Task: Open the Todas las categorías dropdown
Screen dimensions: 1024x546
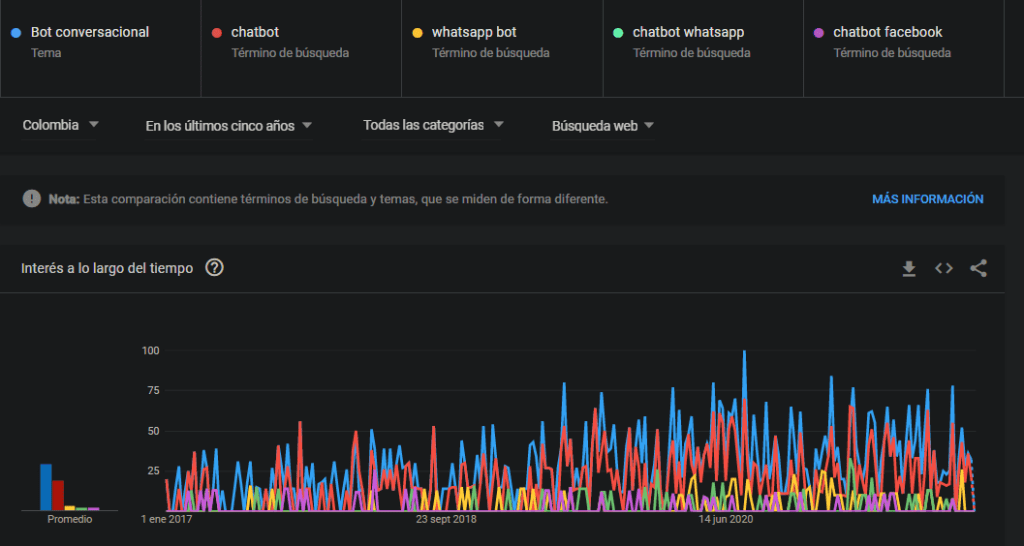Action: click(x=433, y=125)
